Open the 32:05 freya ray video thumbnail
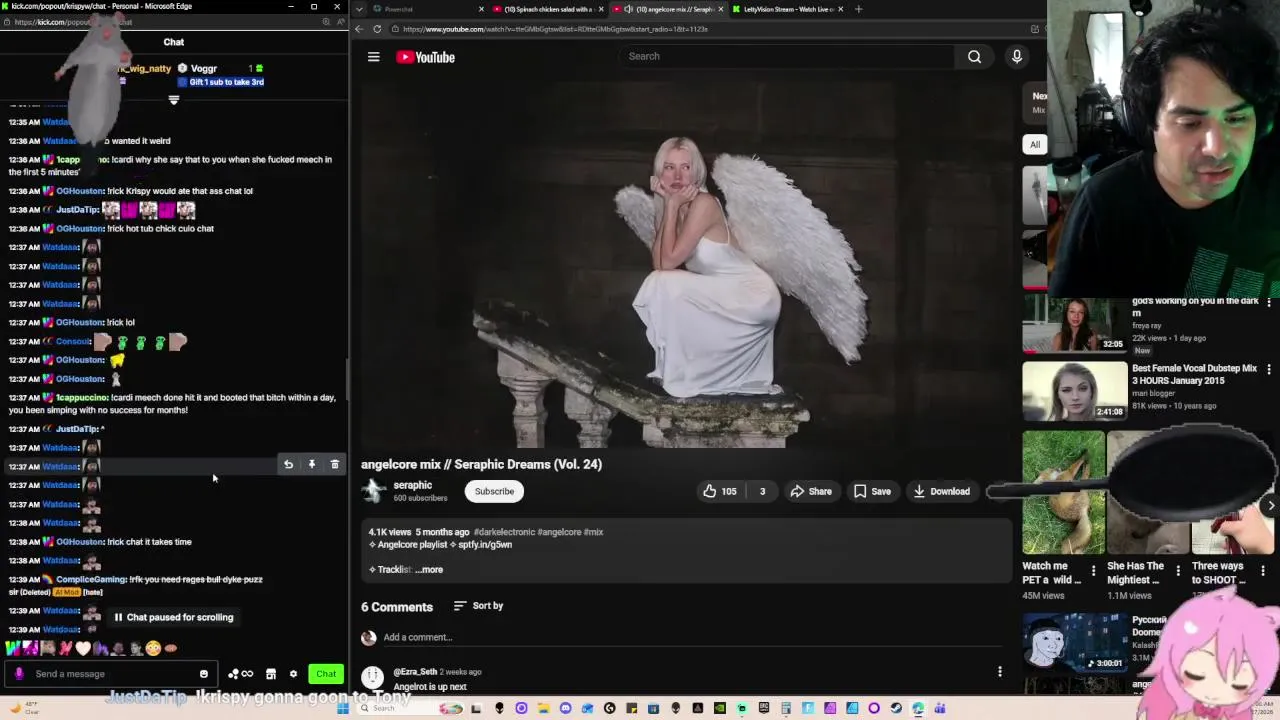Image resolution: width=1280 pixels, height=720 pixels. coord(1074,324)
